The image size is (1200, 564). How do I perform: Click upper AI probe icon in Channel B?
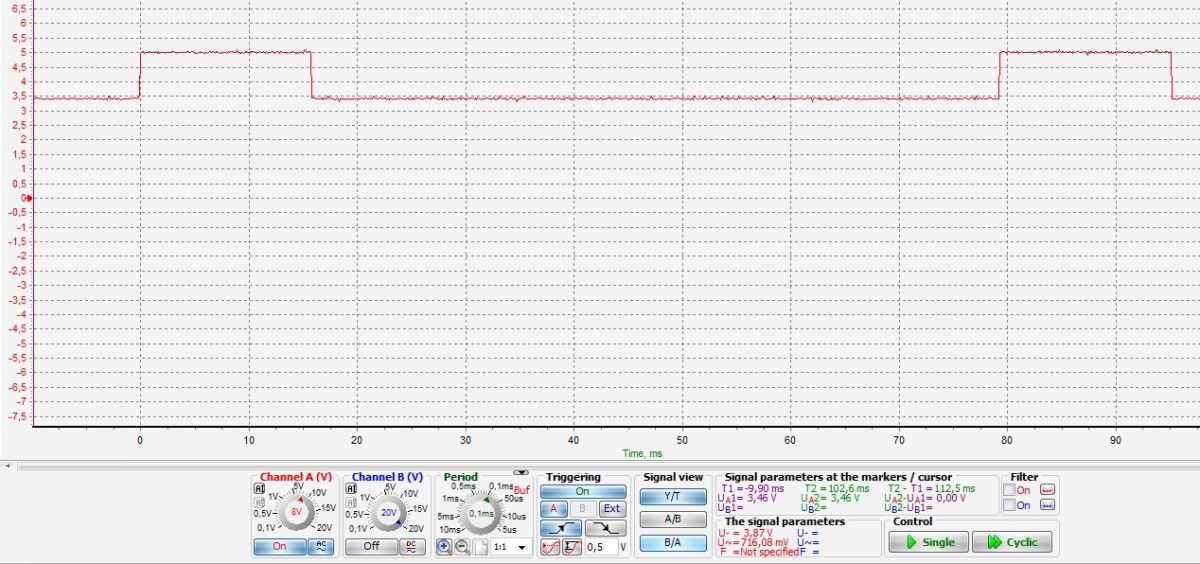(351, 489)
